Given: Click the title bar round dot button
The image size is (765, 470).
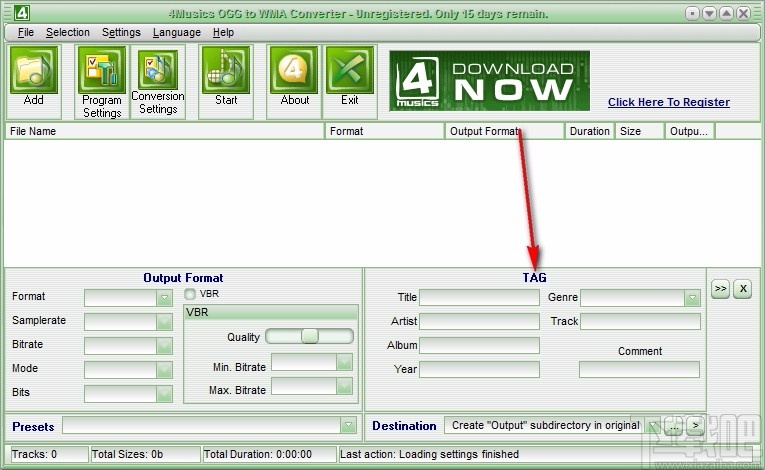Looking at the screenshot, I should click(x=692, y=13).
